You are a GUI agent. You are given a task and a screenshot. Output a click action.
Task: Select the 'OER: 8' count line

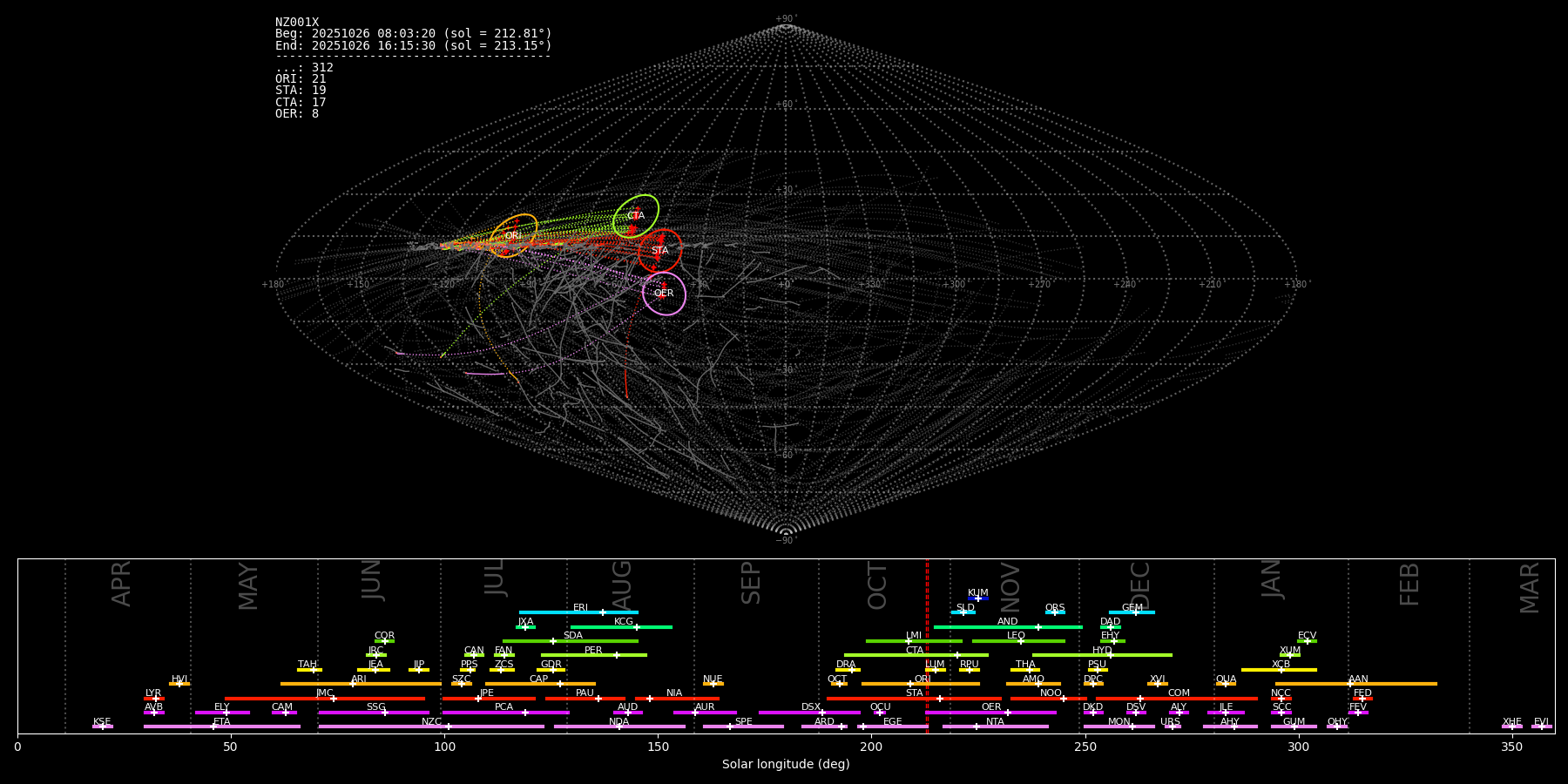click(x=297, y=114)
